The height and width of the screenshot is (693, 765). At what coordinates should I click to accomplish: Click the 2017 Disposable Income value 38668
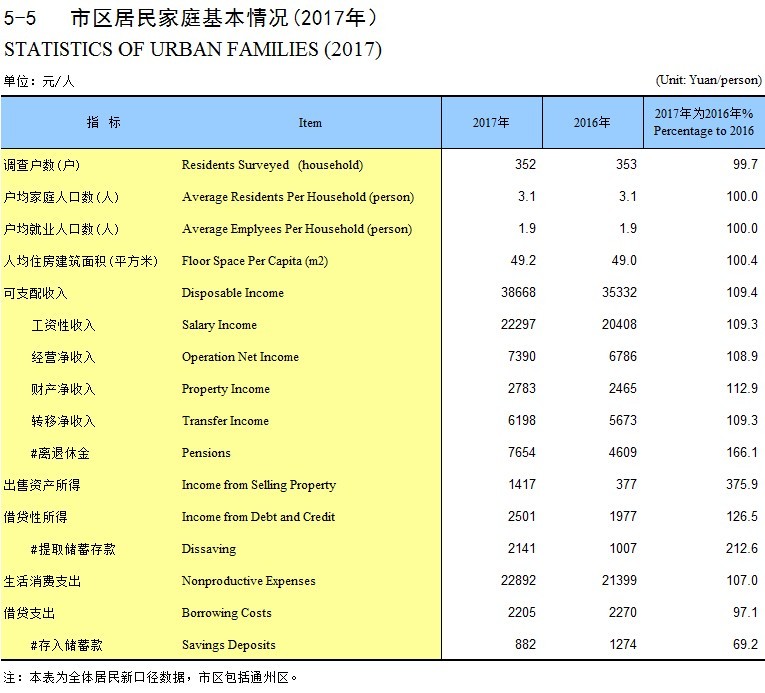click(x=517, y=293)
